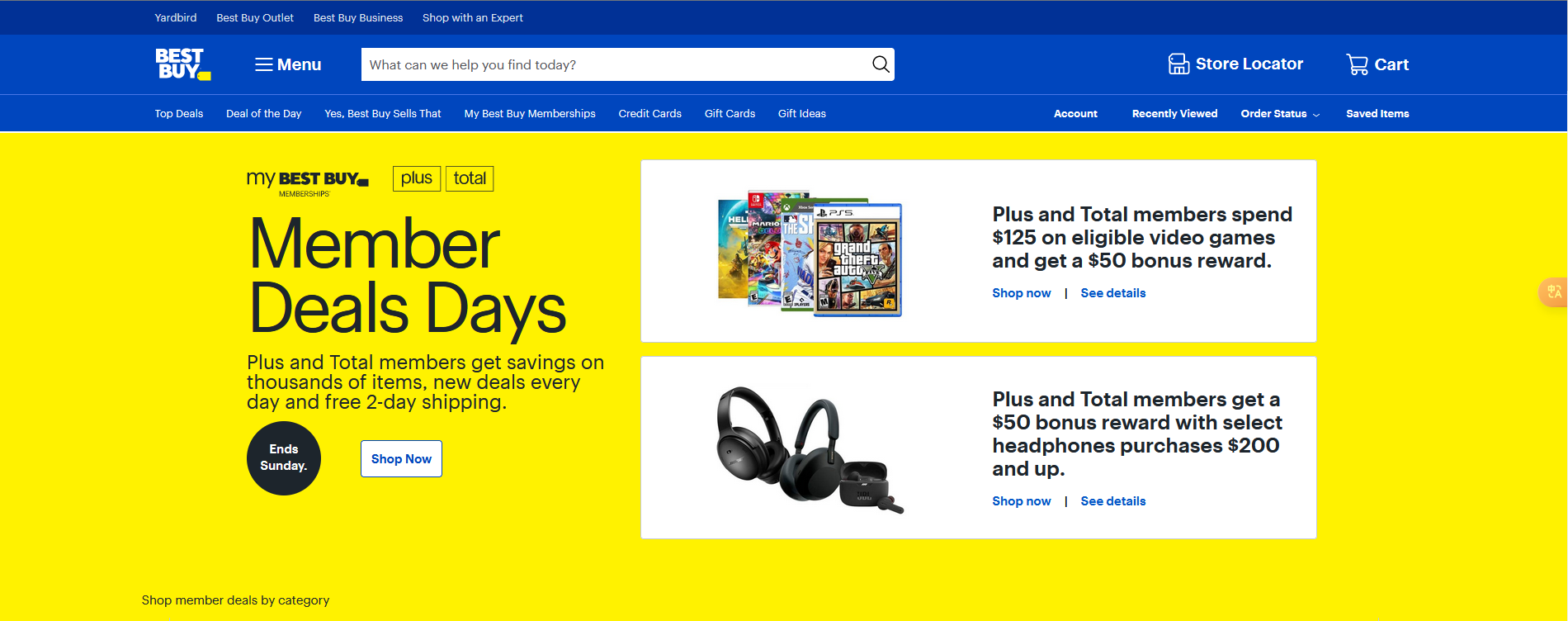The width and height of the screenshot is (1568, 621).
Task: Click Shop now for video games
Action: [1022, 293]
